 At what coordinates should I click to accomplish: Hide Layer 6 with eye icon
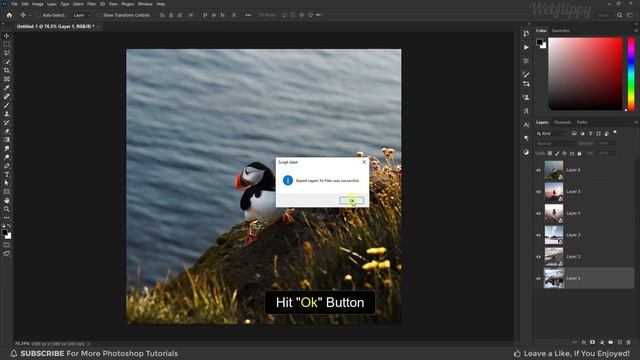point(538,170)
